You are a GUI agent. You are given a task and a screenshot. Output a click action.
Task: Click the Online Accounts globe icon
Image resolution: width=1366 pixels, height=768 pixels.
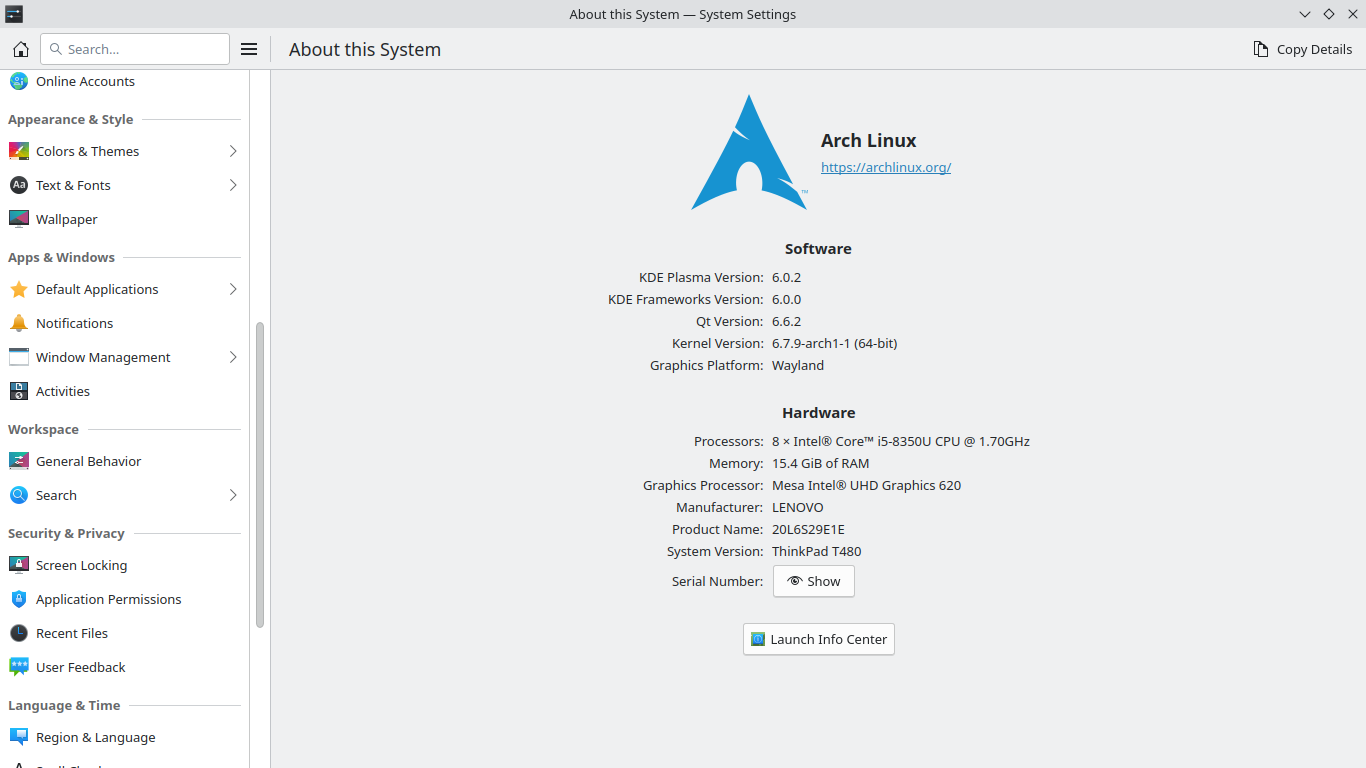click(x=18, y=82)
